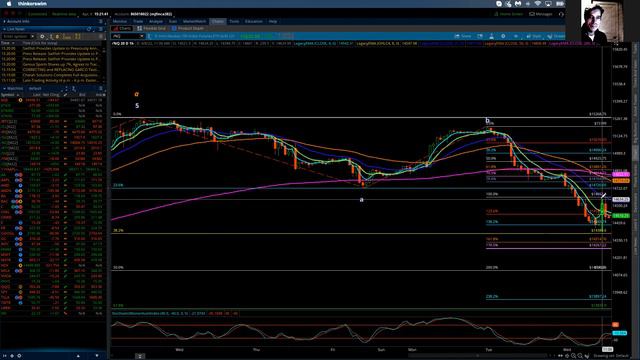This screenshot has height=360, width=640.
Task: Select the wave label b drawing
Action: coord(487,120)
